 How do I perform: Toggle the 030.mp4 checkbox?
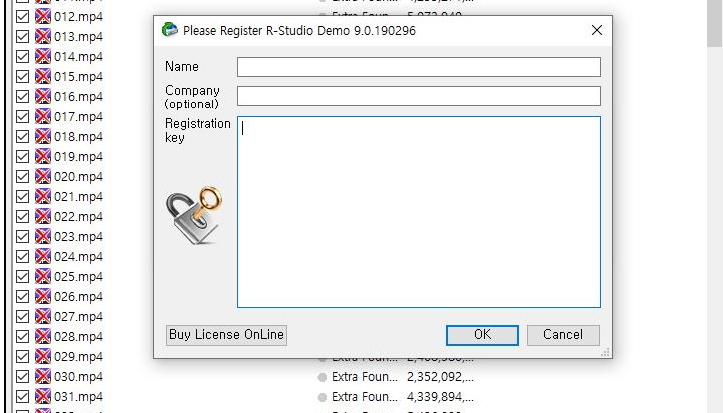click(x=22, y=377)
